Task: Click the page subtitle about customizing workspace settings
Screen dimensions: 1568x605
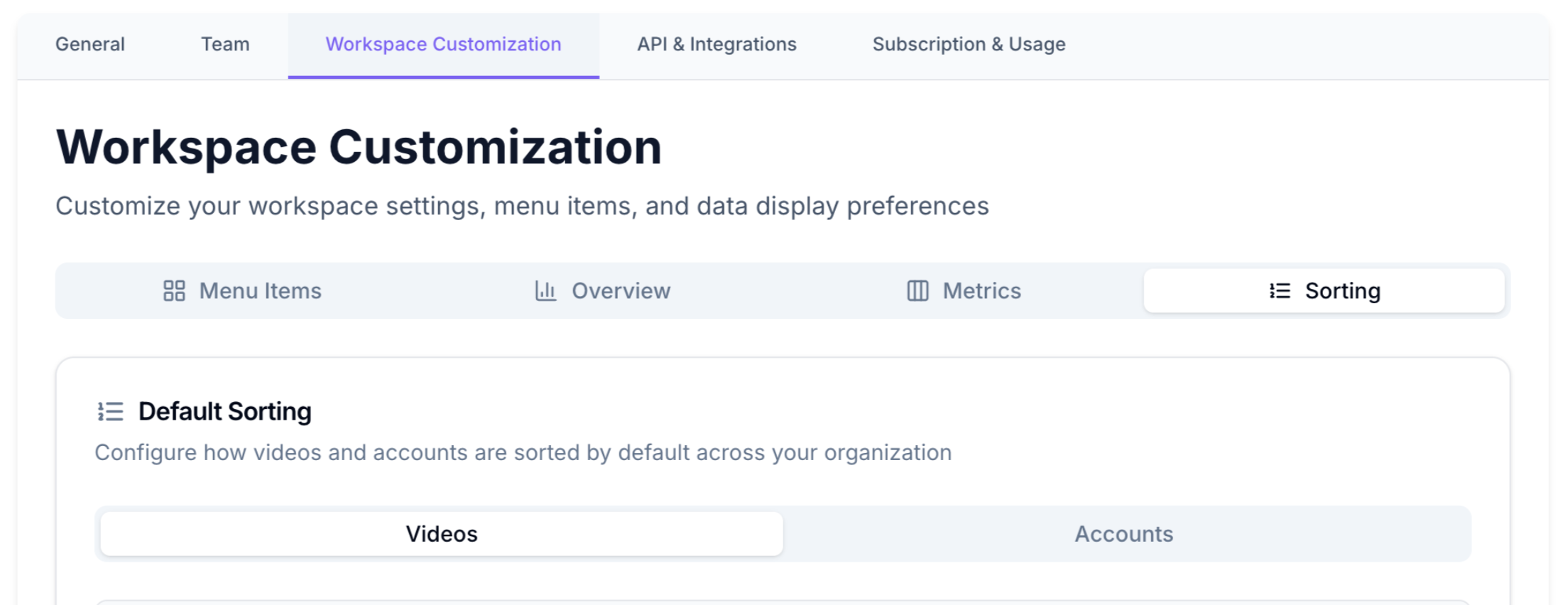Action: pyautogui.click(x=522, y=207)
